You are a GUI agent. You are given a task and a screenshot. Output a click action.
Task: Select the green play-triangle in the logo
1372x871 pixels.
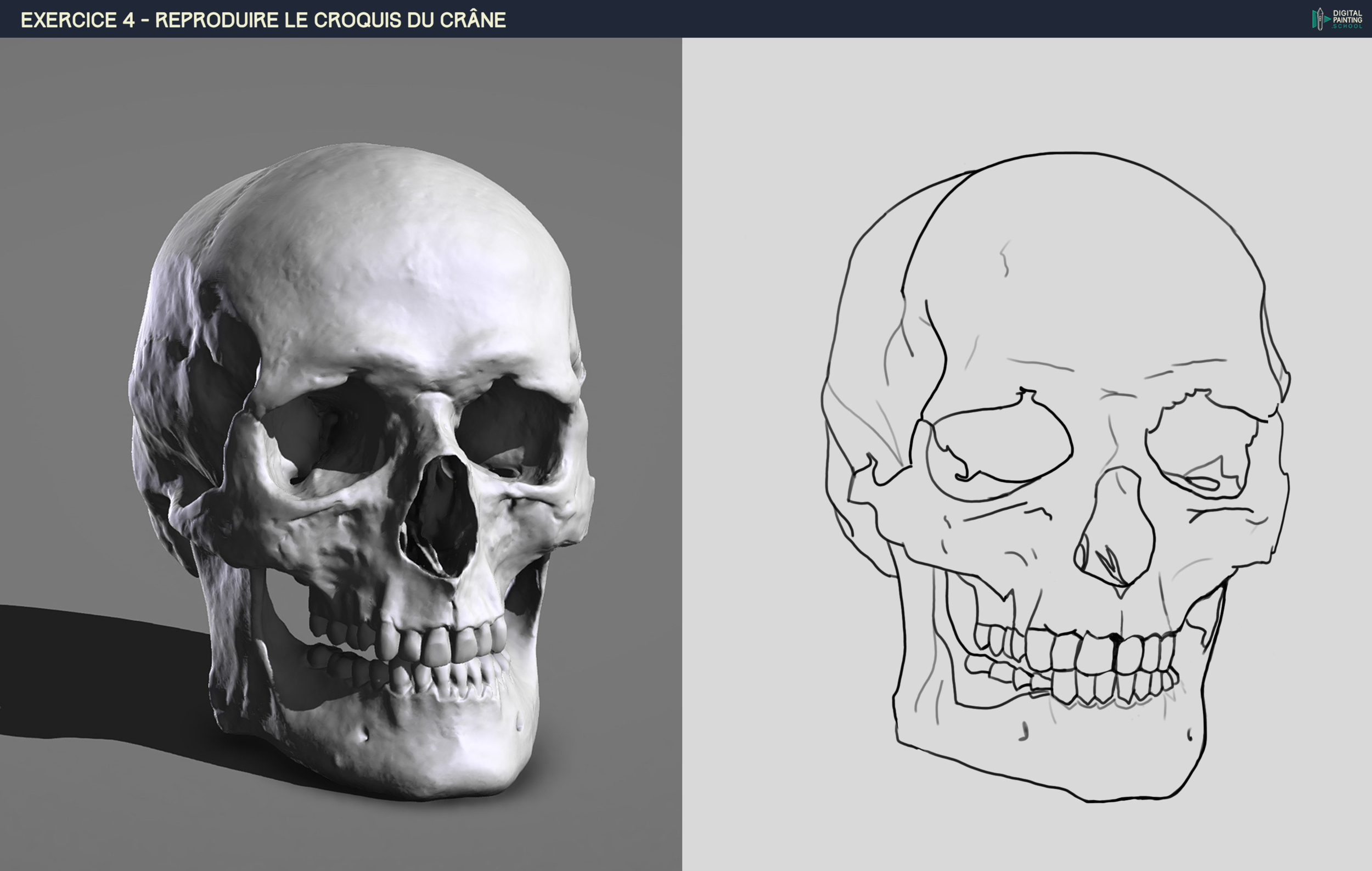pyautogui.click(x=1326, y=20)
